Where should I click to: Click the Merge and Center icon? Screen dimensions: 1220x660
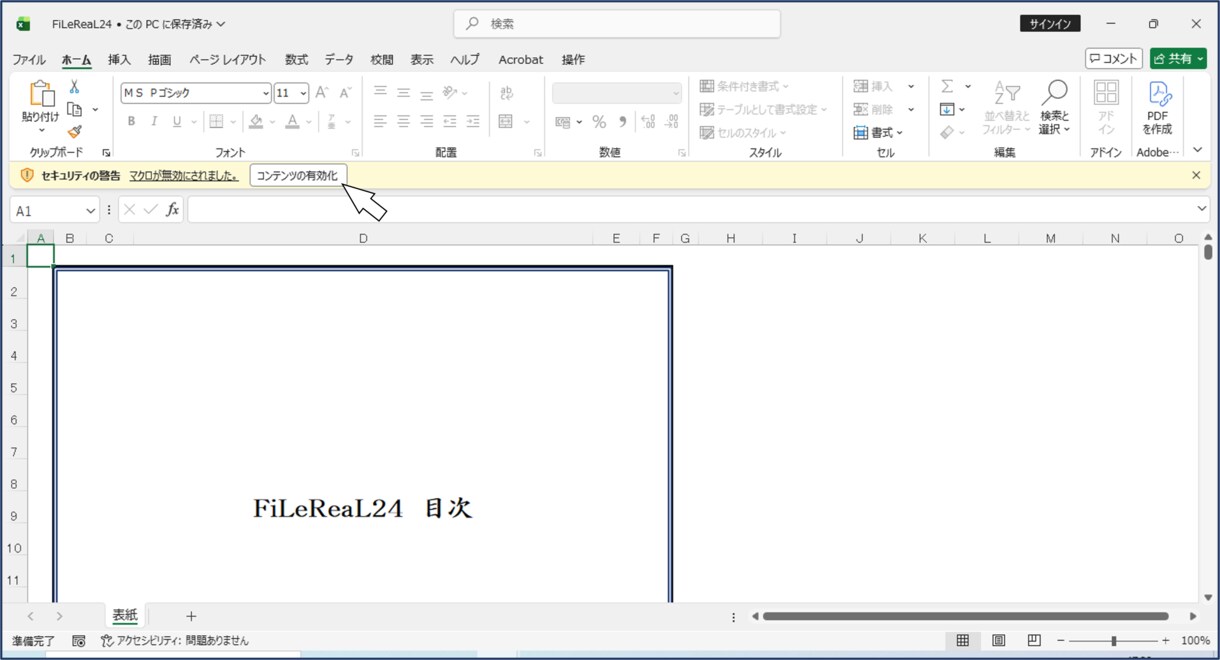[506, 122]
